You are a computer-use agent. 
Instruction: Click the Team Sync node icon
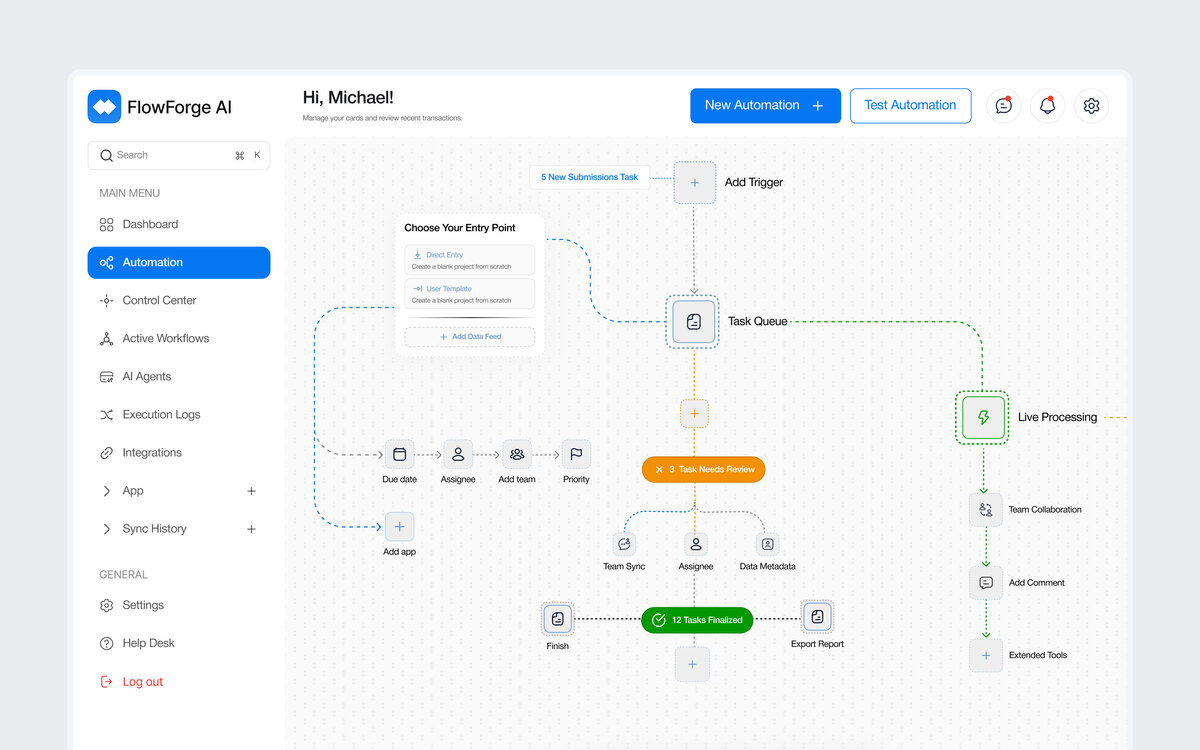(x=624, y=544)
